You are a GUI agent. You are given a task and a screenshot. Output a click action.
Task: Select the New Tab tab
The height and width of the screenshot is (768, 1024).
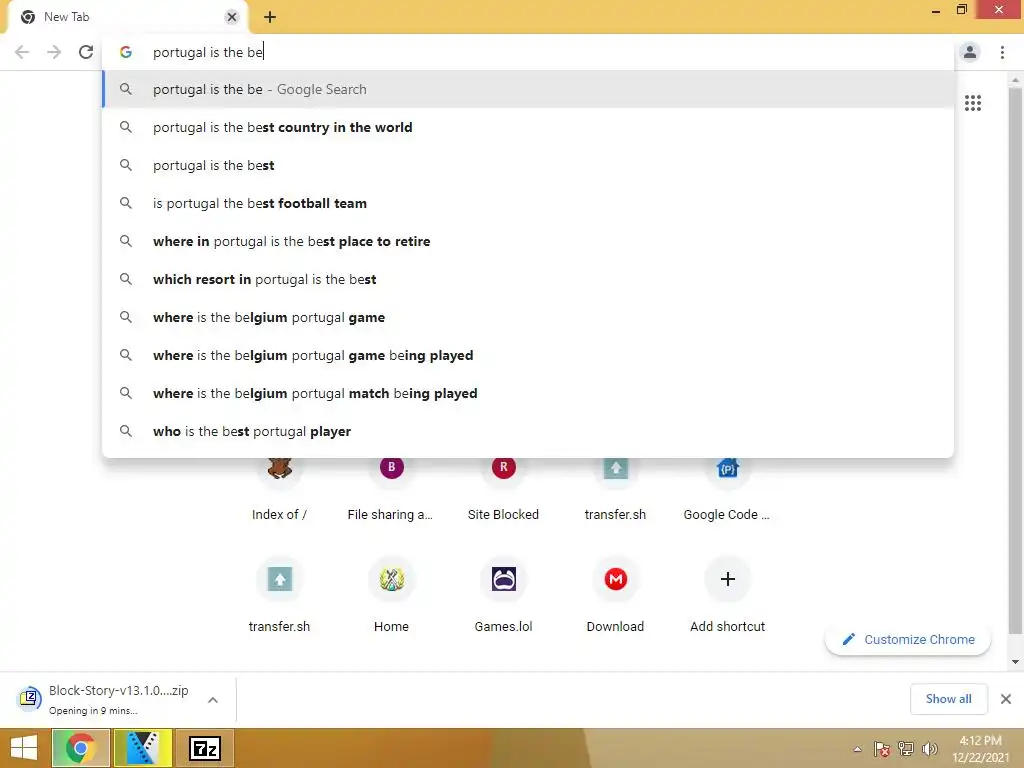tap(127, 17)
